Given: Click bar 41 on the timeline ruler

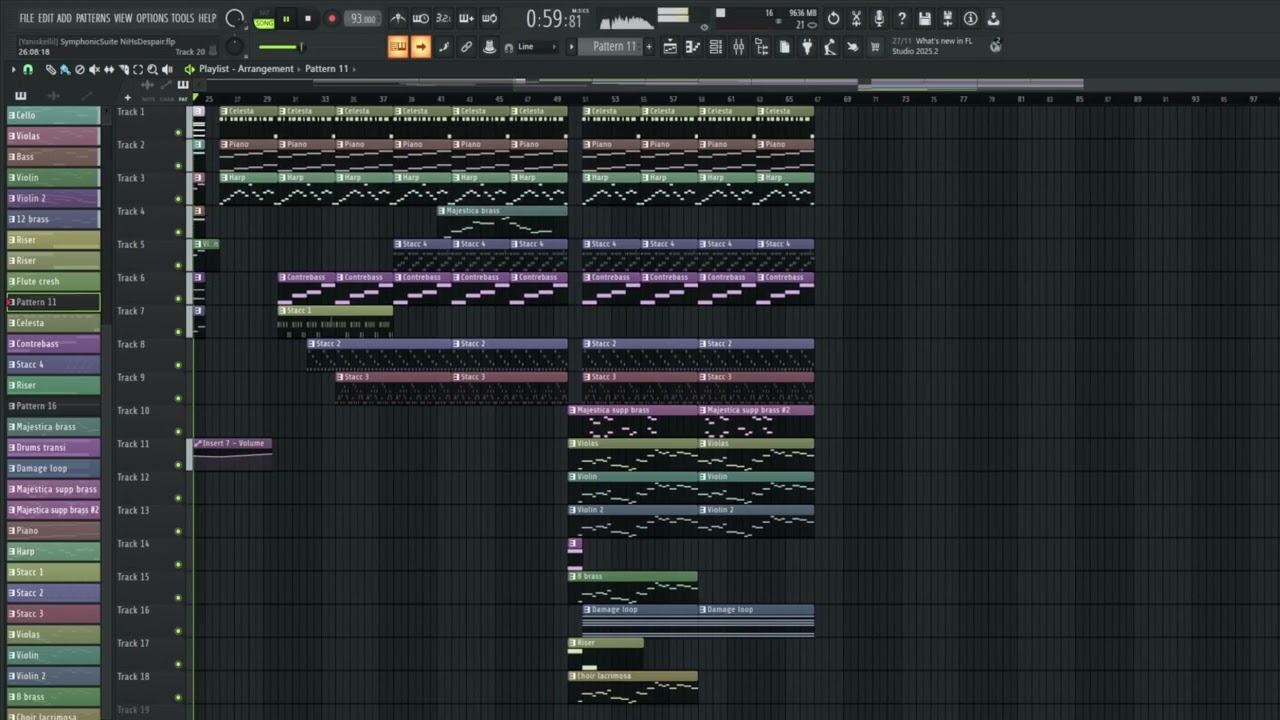Looking at the screenshot, I should (x=441, y=99).
